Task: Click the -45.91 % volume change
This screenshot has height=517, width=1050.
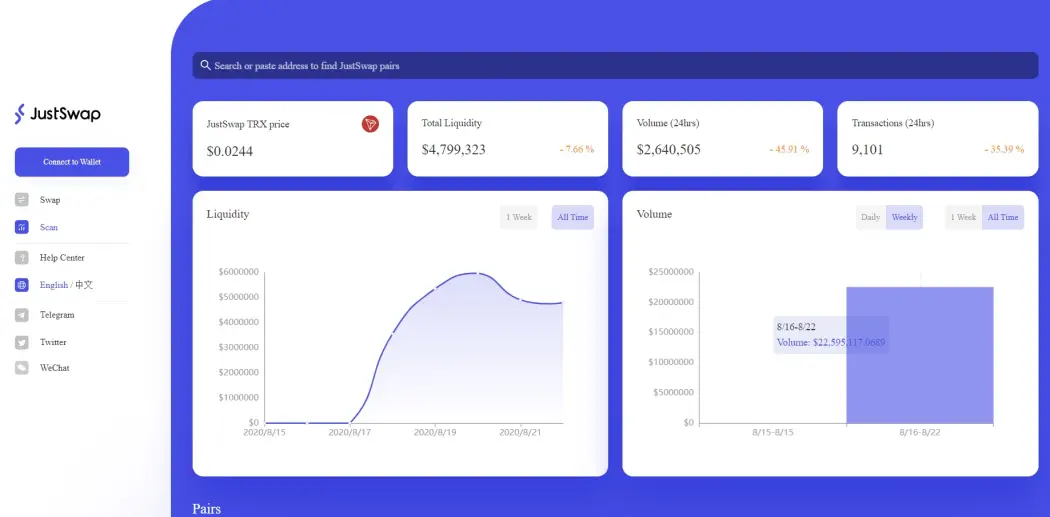Action: 790,149
